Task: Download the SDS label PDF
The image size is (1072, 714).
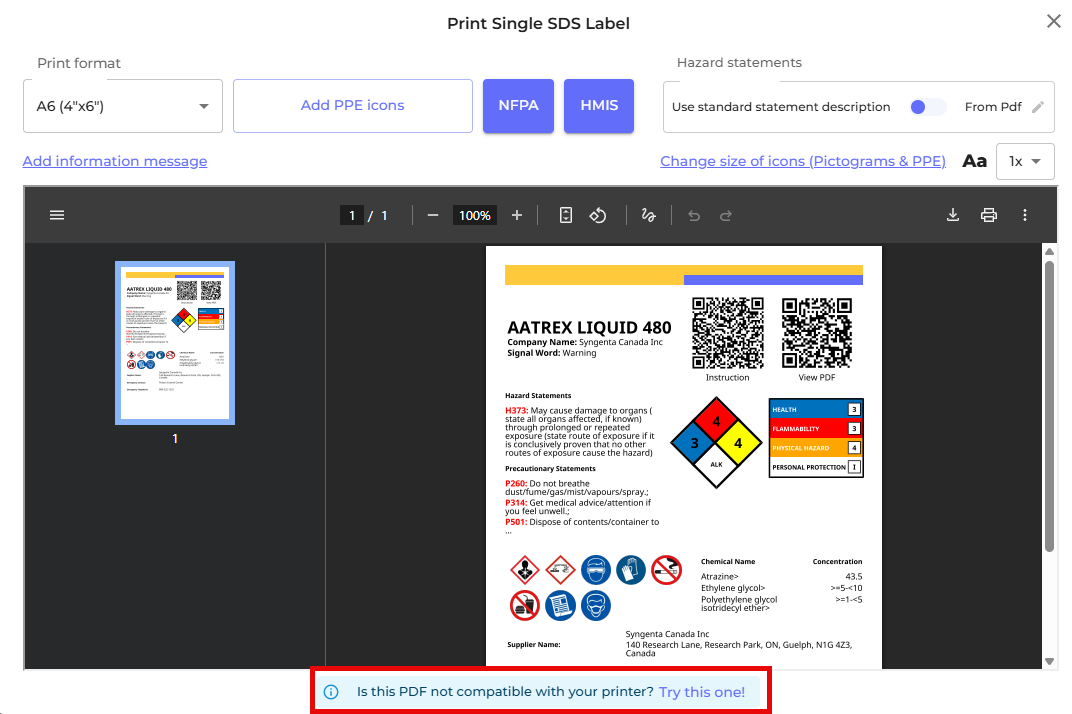Action: click(952, 215)
